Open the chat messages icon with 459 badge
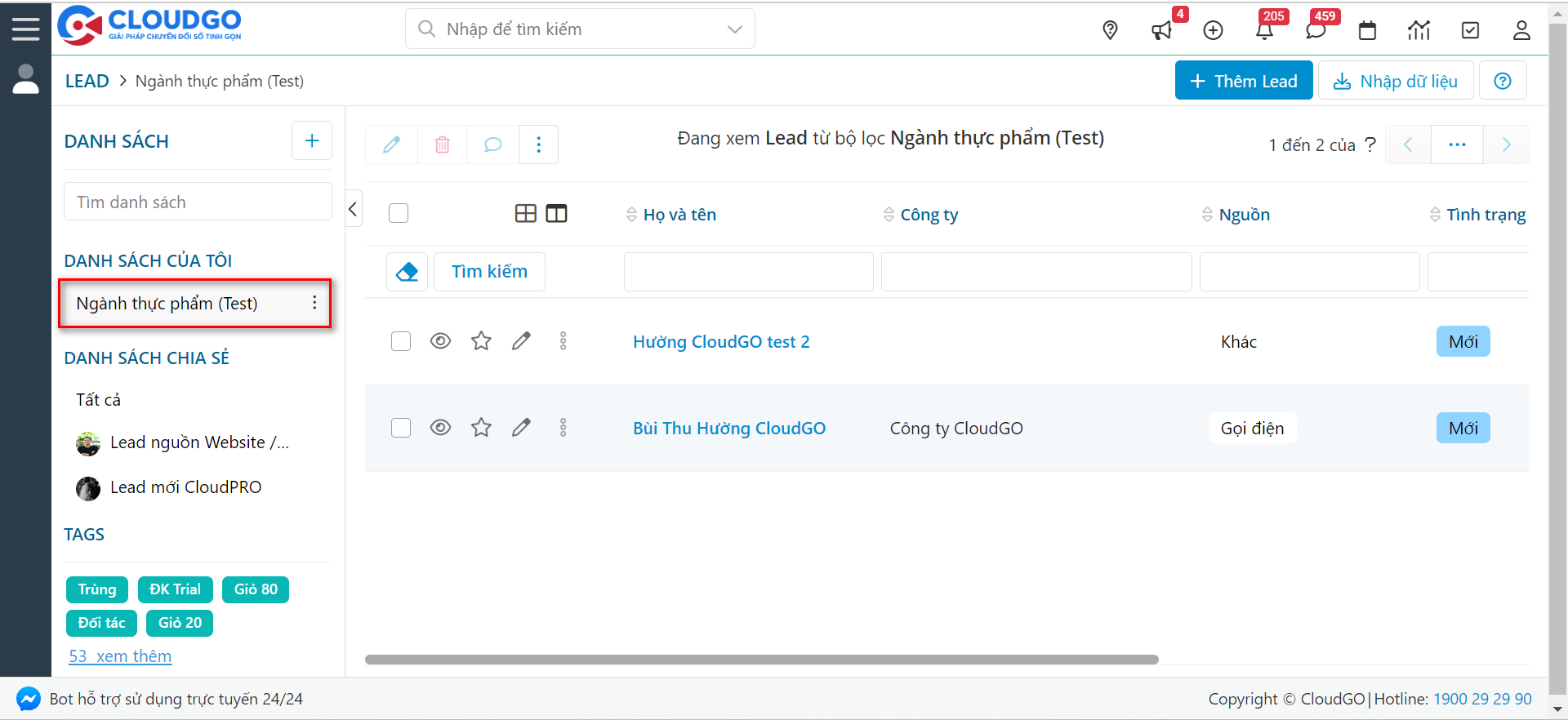This screenshot has height=720, width=1568. coord(1316,31)
